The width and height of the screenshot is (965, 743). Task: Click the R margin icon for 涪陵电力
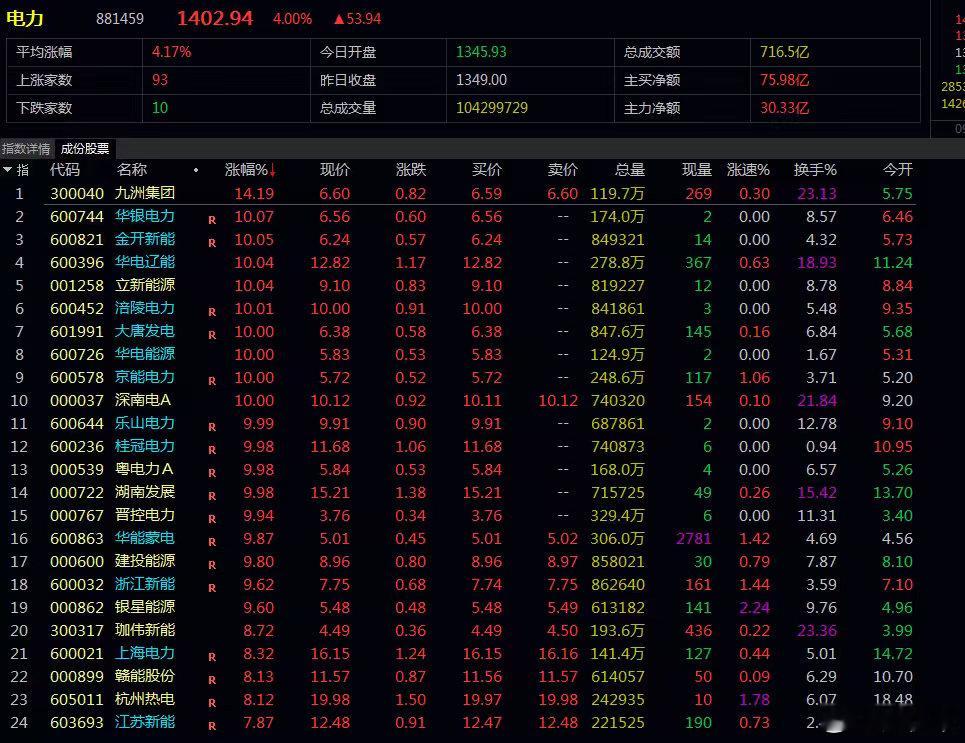[212, 311]
